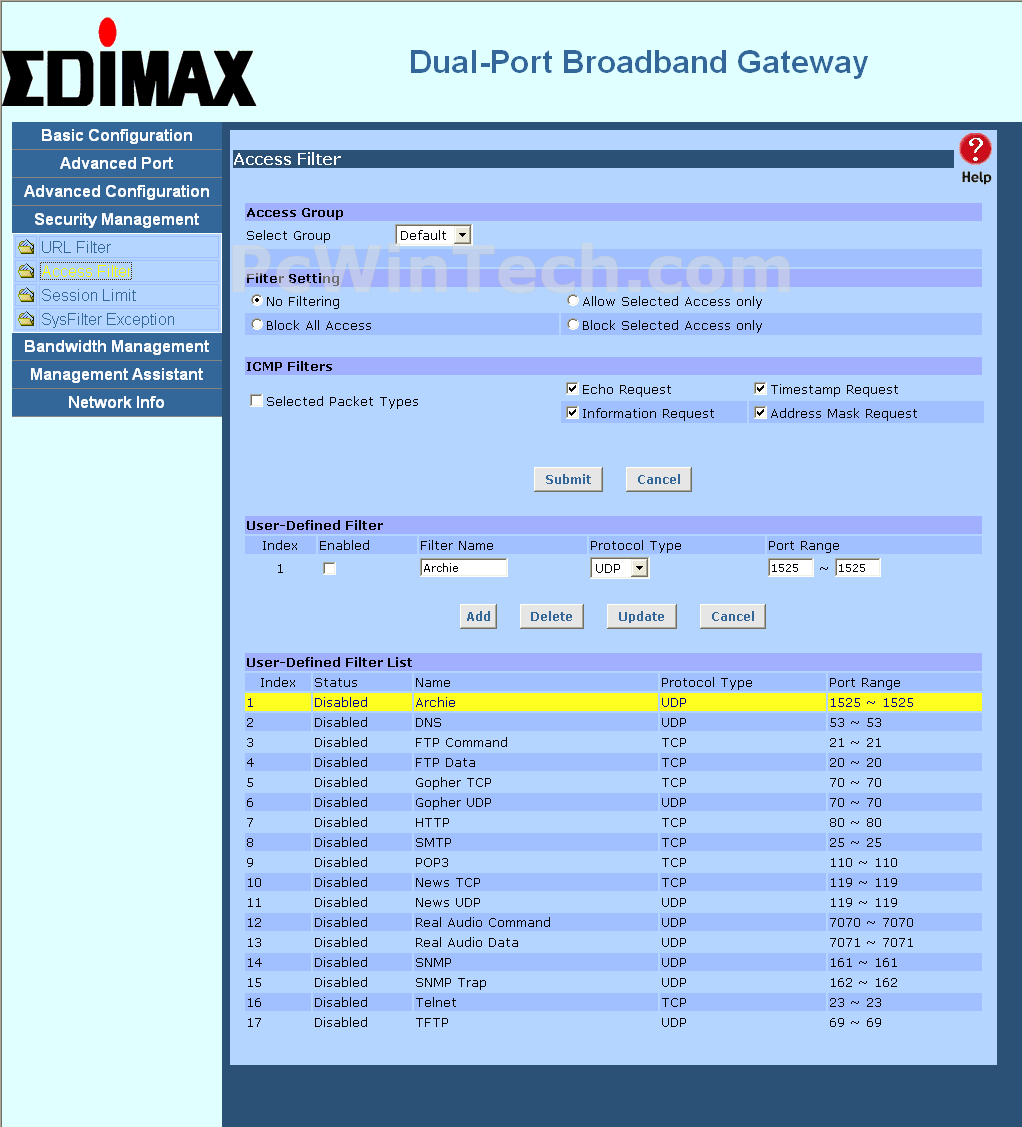Open the Protocol Type UDP dropdown
The image size is (1022, 1127).
point(620,569)
